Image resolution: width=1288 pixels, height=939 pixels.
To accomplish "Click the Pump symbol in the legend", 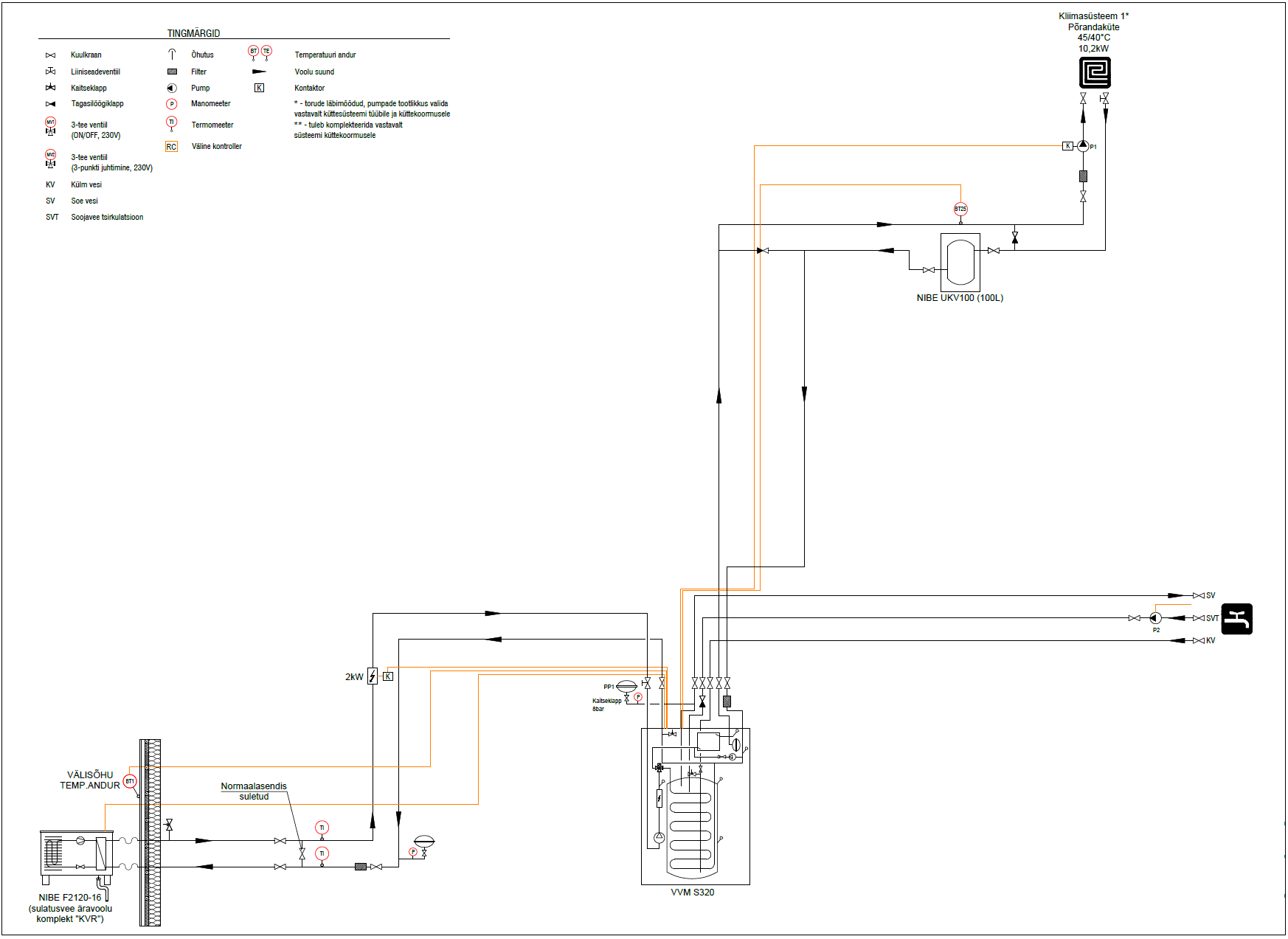I will point(172,88).
